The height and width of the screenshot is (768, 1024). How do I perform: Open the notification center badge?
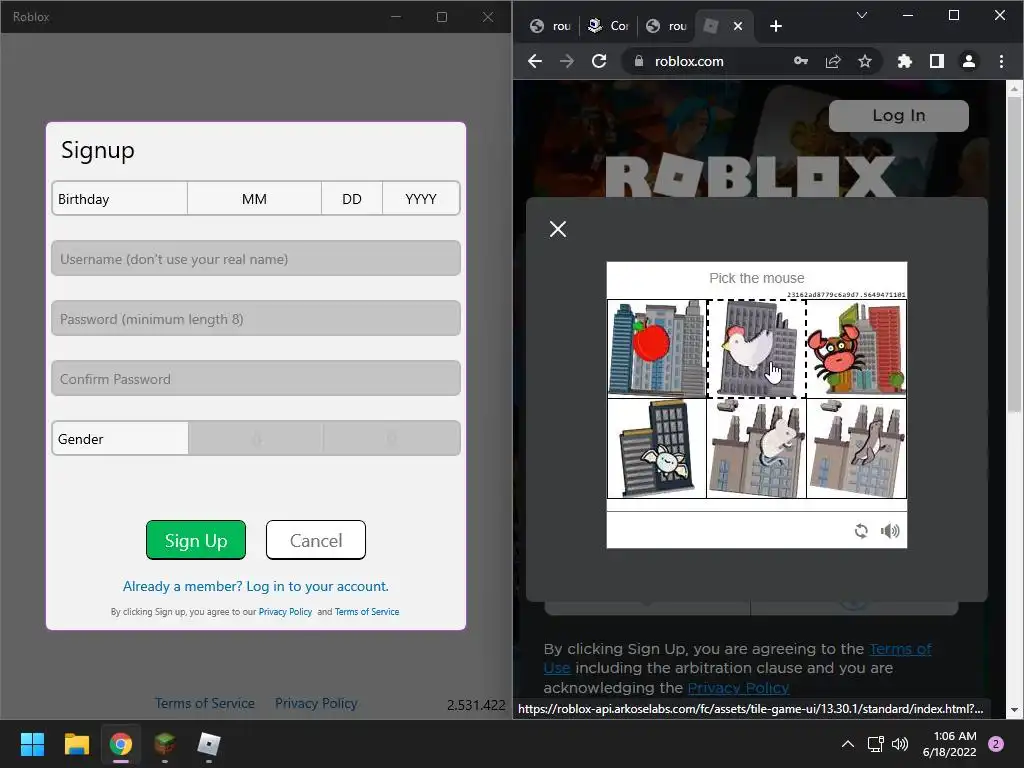[x=996, y=744]
